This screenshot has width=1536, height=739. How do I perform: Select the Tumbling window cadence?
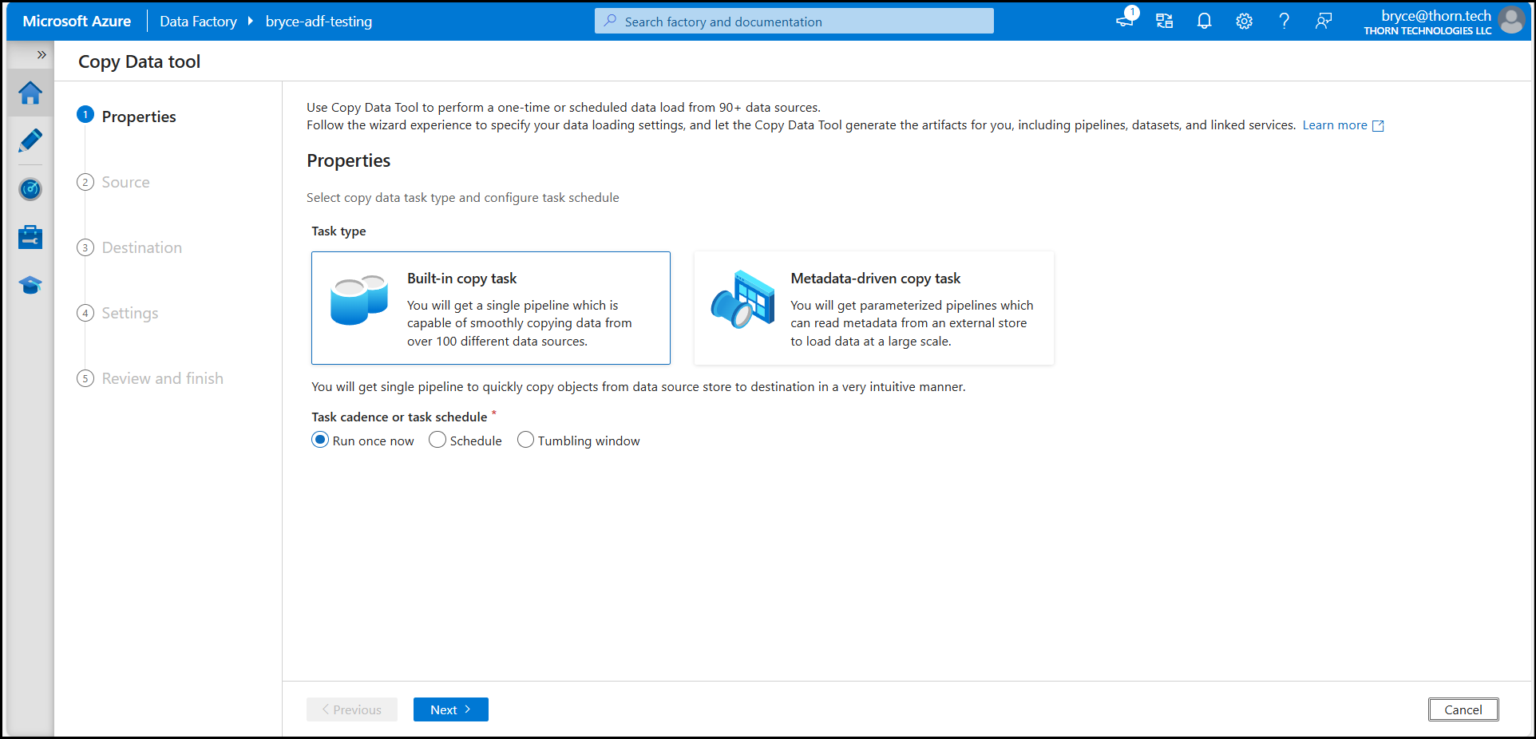(525, 439)
